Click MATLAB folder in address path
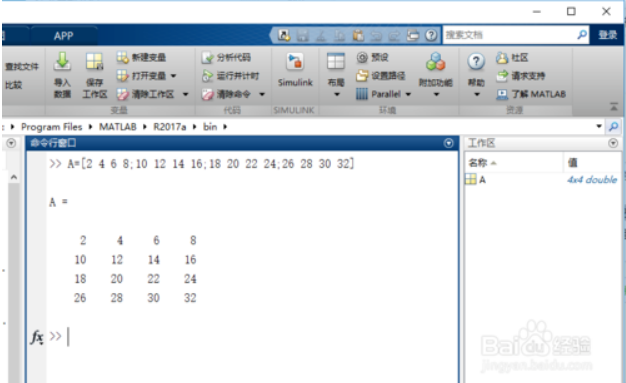626x383 pixels. (x=118, y=127)
